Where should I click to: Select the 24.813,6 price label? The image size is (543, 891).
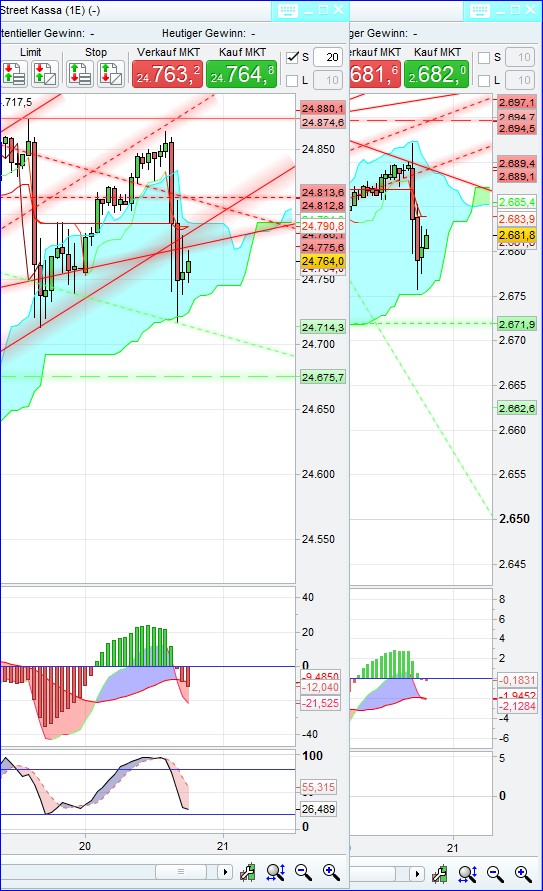(323, 192)
